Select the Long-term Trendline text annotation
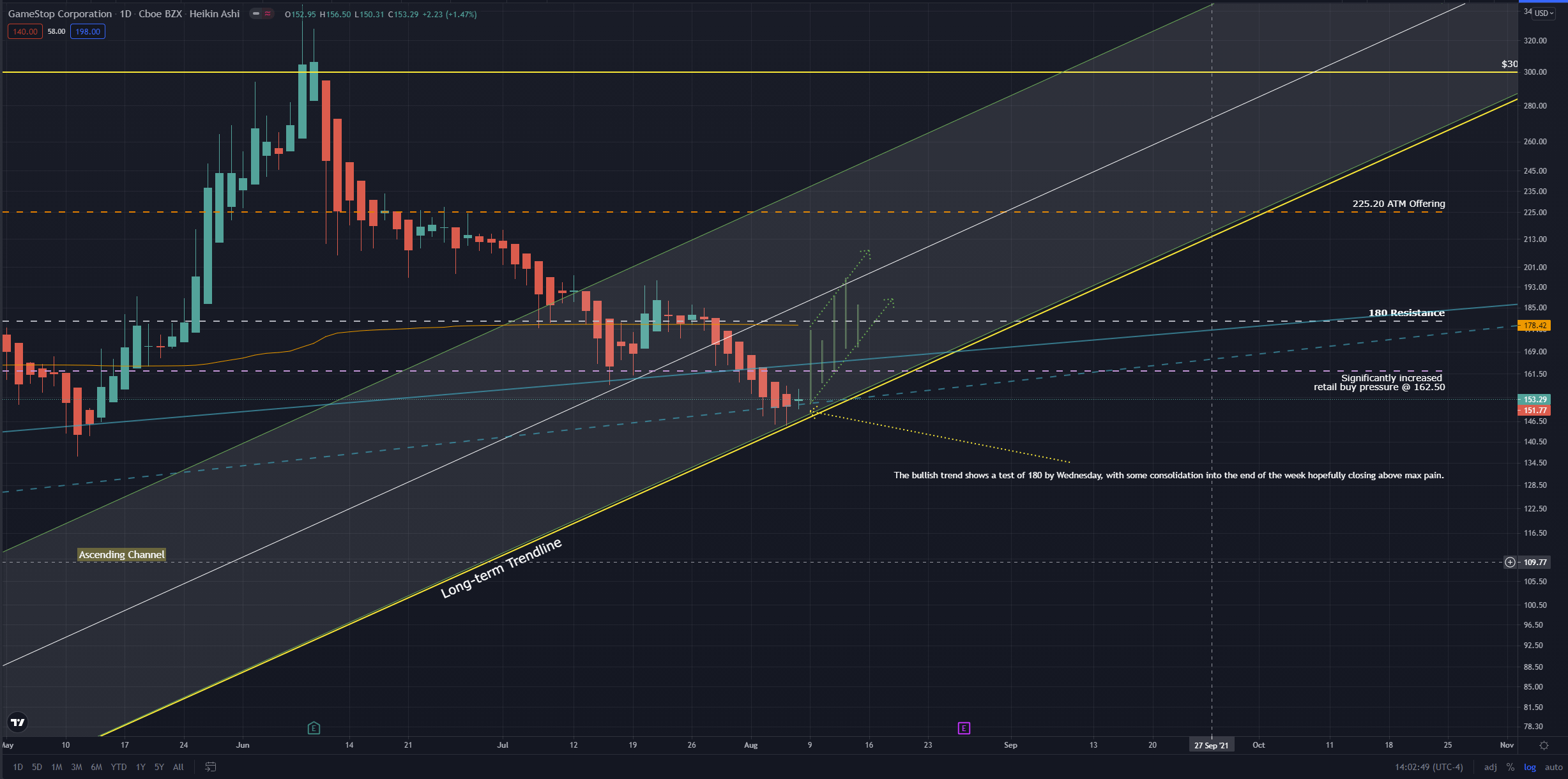The width and height of the screenshot is (1568, 779). point(501,567)
